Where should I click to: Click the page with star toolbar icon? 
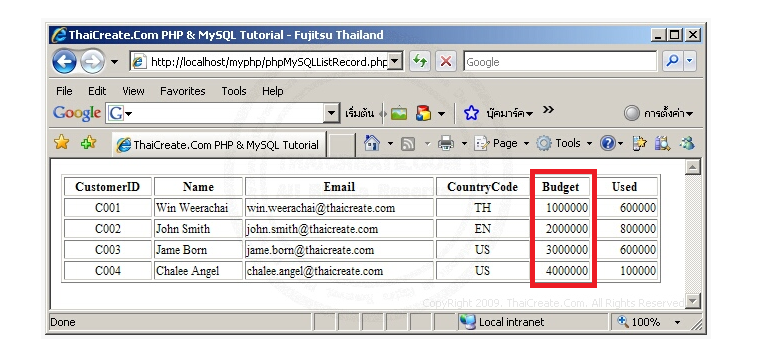[639, 143]
